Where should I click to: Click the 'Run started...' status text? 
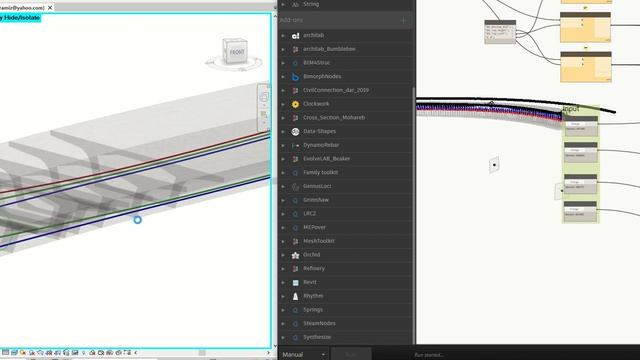click(429, 355)
